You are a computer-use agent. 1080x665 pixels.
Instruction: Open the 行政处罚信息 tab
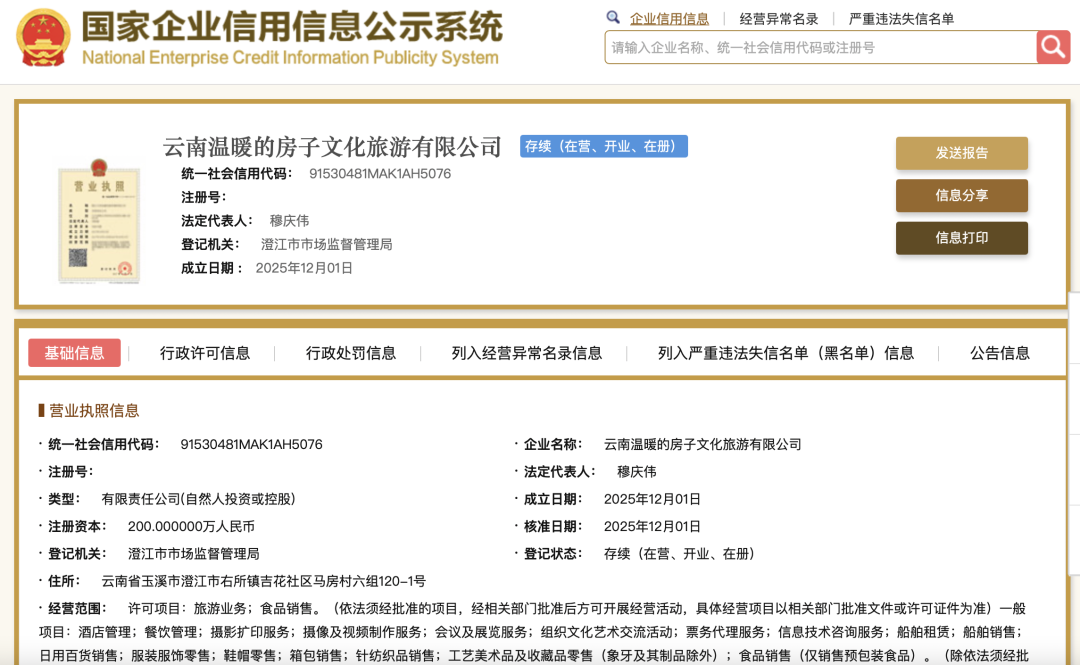point(351,353)
